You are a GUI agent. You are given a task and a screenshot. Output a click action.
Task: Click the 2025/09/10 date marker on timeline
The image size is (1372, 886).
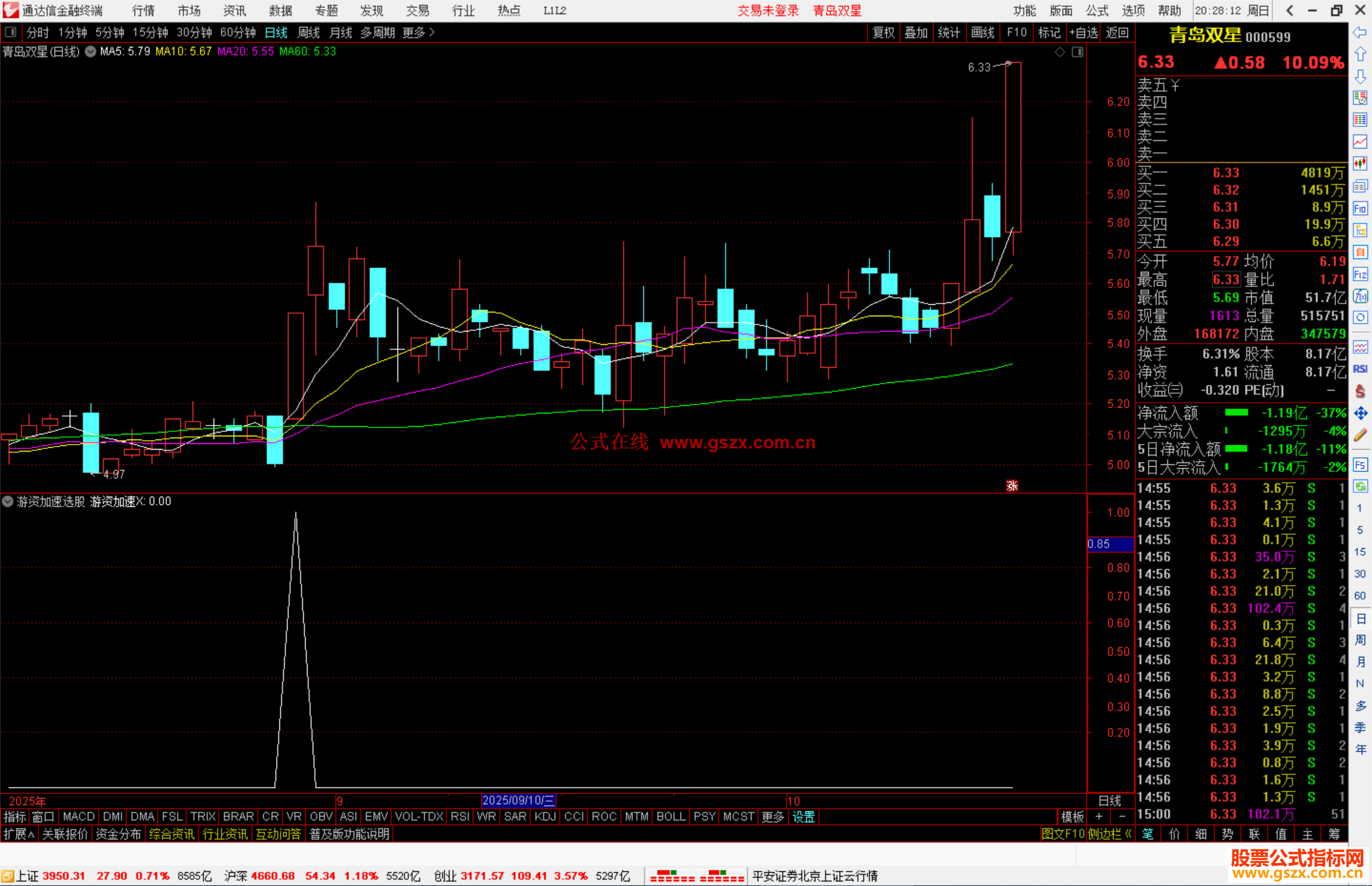[x=518, y=800]
